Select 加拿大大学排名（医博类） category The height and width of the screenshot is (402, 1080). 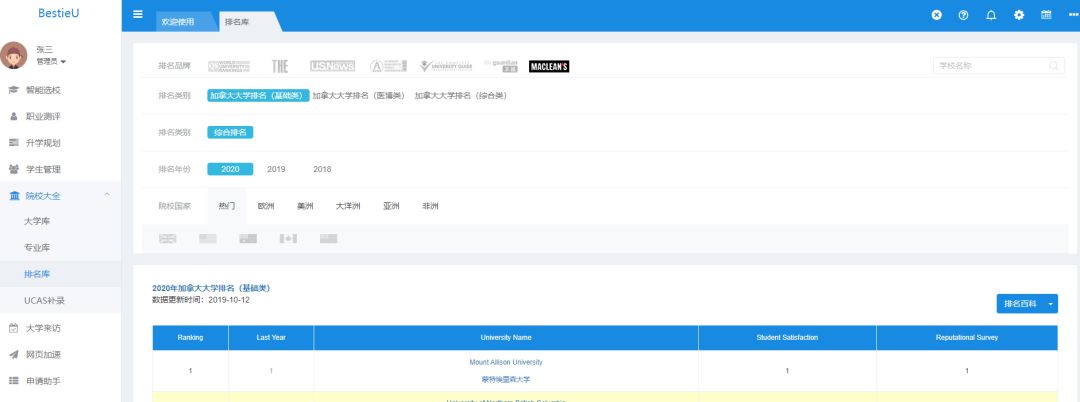click(358, 96)
